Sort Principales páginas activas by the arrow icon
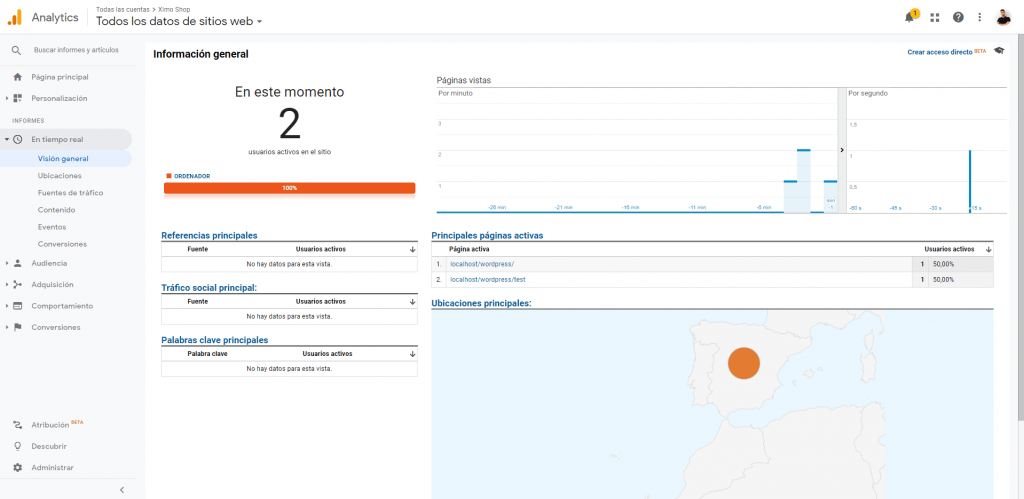1024x499 pixels. click(988, 249)
